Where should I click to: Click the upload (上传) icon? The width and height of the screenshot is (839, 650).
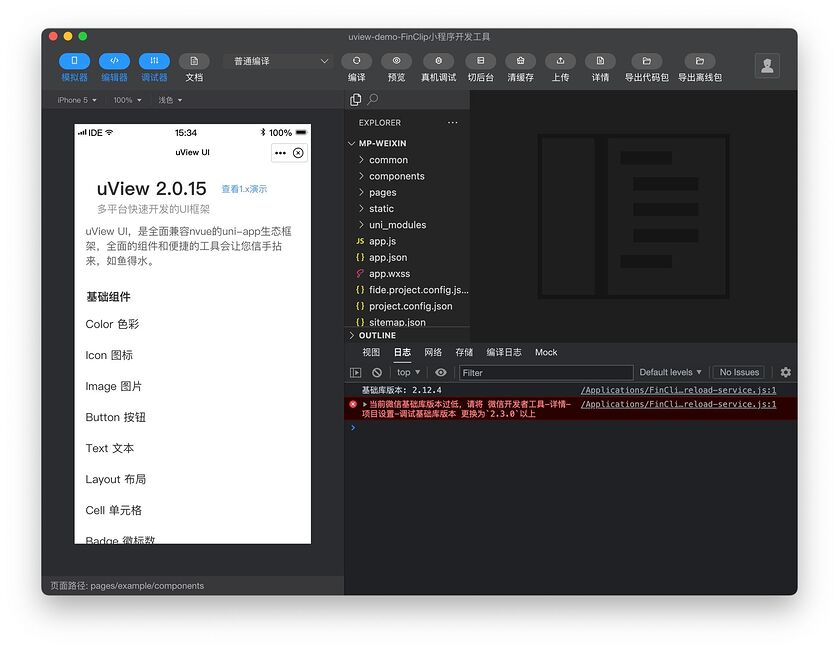coord(560,61)
